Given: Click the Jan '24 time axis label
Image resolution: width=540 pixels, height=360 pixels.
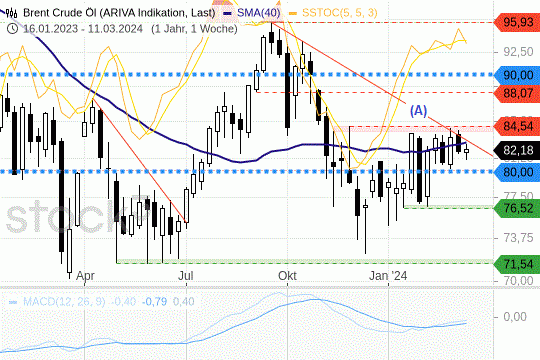Looking at the screenshot, I should click(388, 276).
